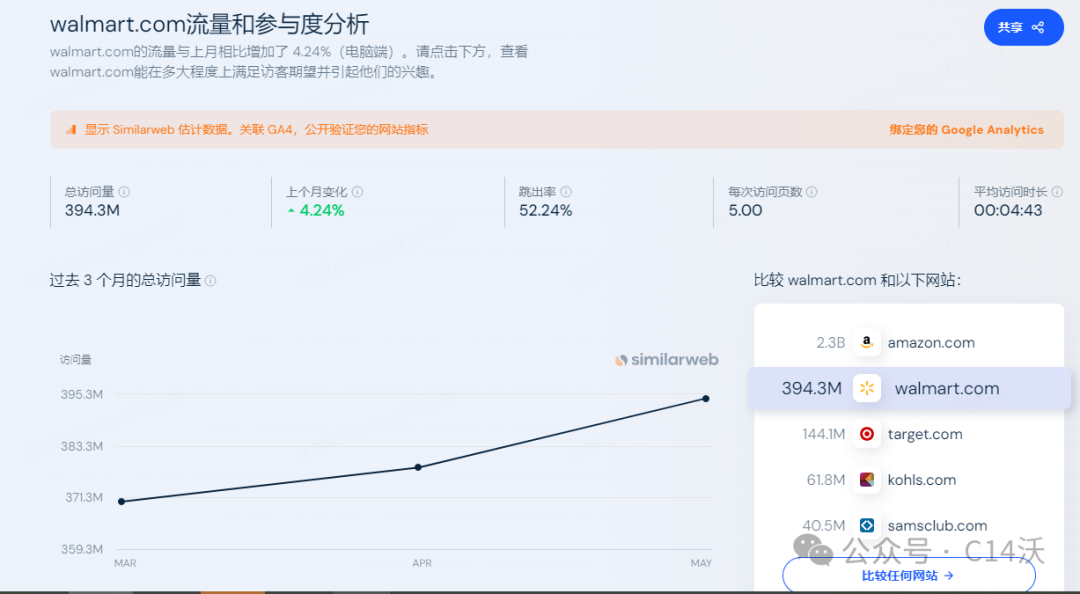
Task: Click the 371.3M y-axis label
Action: point(83,497)
